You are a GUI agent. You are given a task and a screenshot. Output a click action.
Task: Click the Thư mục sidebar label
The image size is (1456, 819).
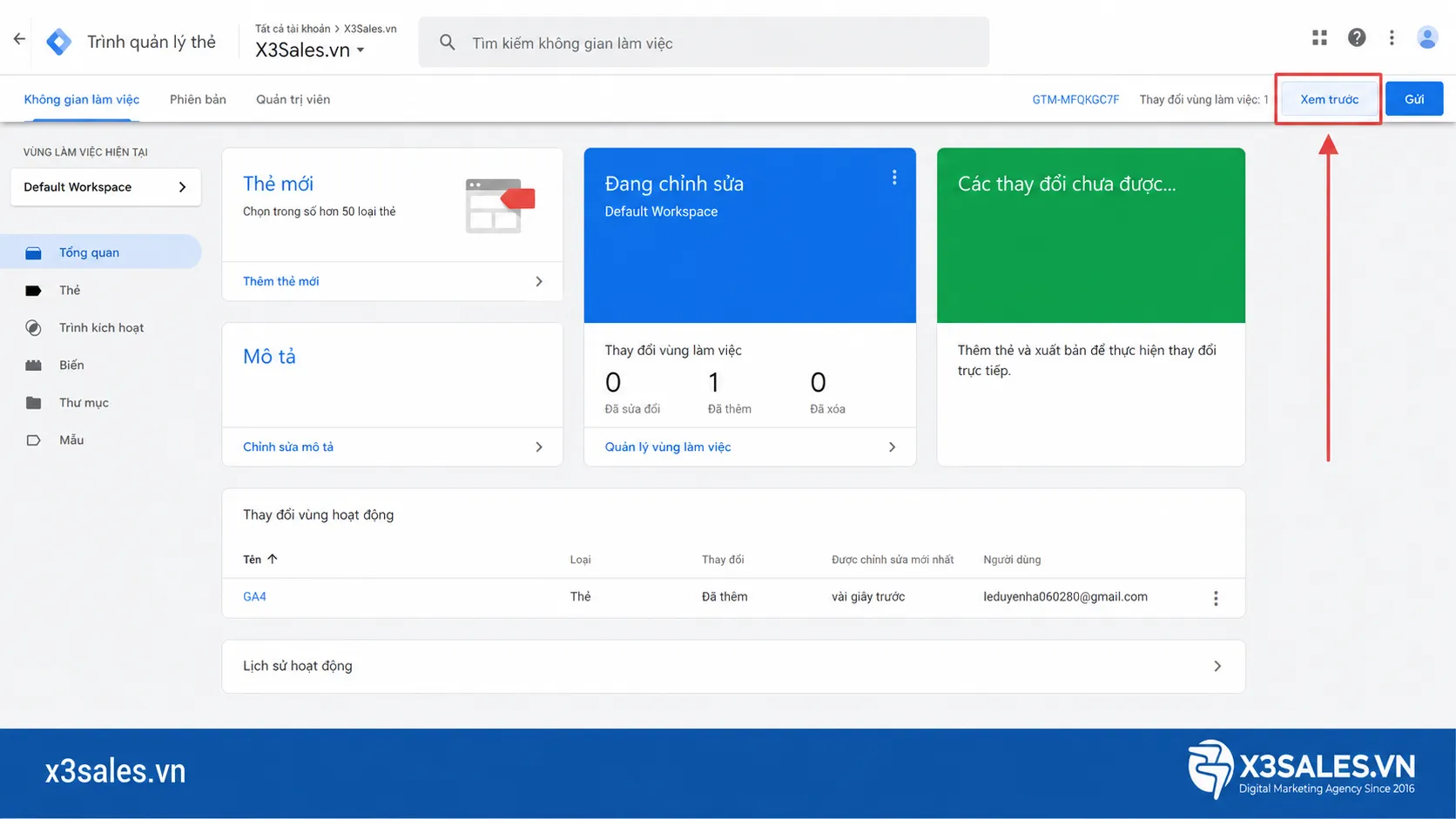(84, 403)
